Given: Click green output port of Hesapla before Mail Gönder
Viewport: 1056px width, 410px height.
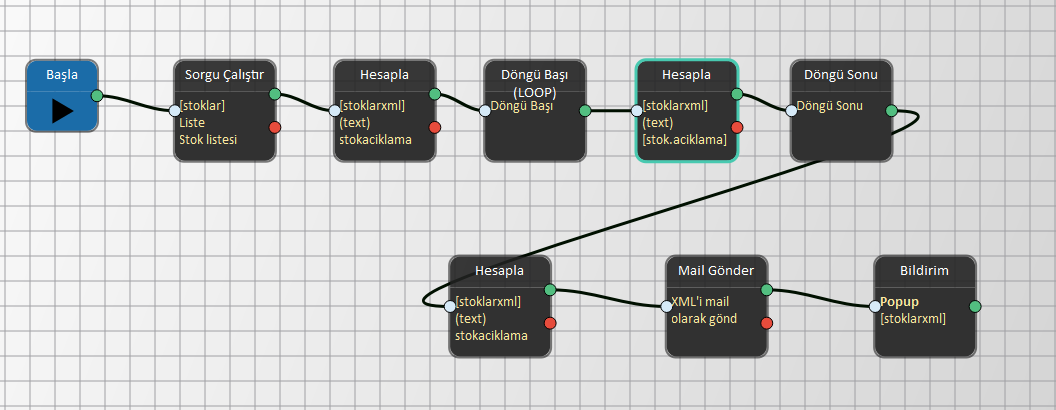Looking at the screenshot, I should [550, 290].
